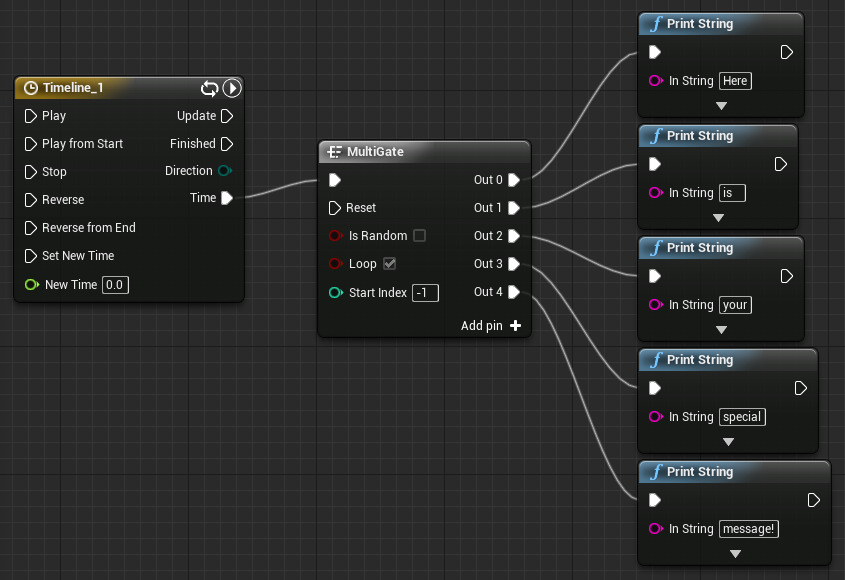Expand the 'special' Print String node
The height and width of the screenshot is (580, 845).
(x=728, y=441)
